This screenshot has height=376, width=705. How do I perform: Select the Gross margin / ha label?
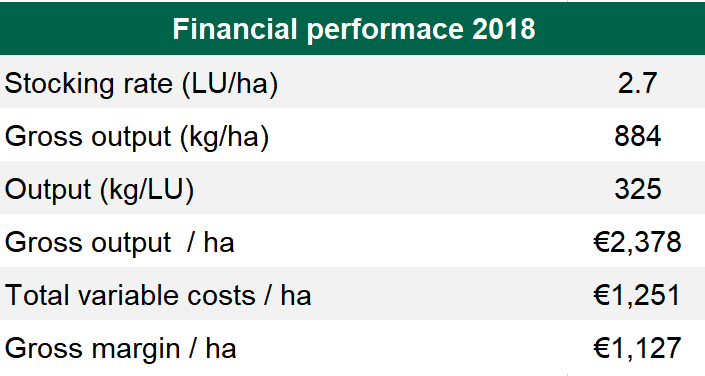point(120,349)
